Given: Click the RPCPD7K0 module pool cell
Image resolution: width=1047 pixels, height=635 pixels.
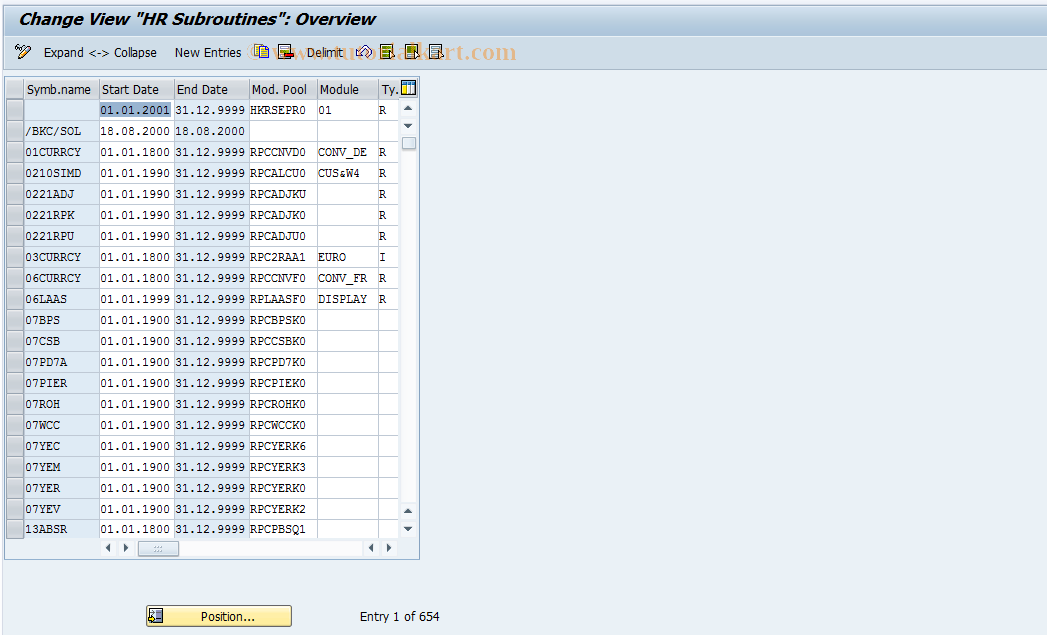Looking at the screenshot, I should point(282,362).
